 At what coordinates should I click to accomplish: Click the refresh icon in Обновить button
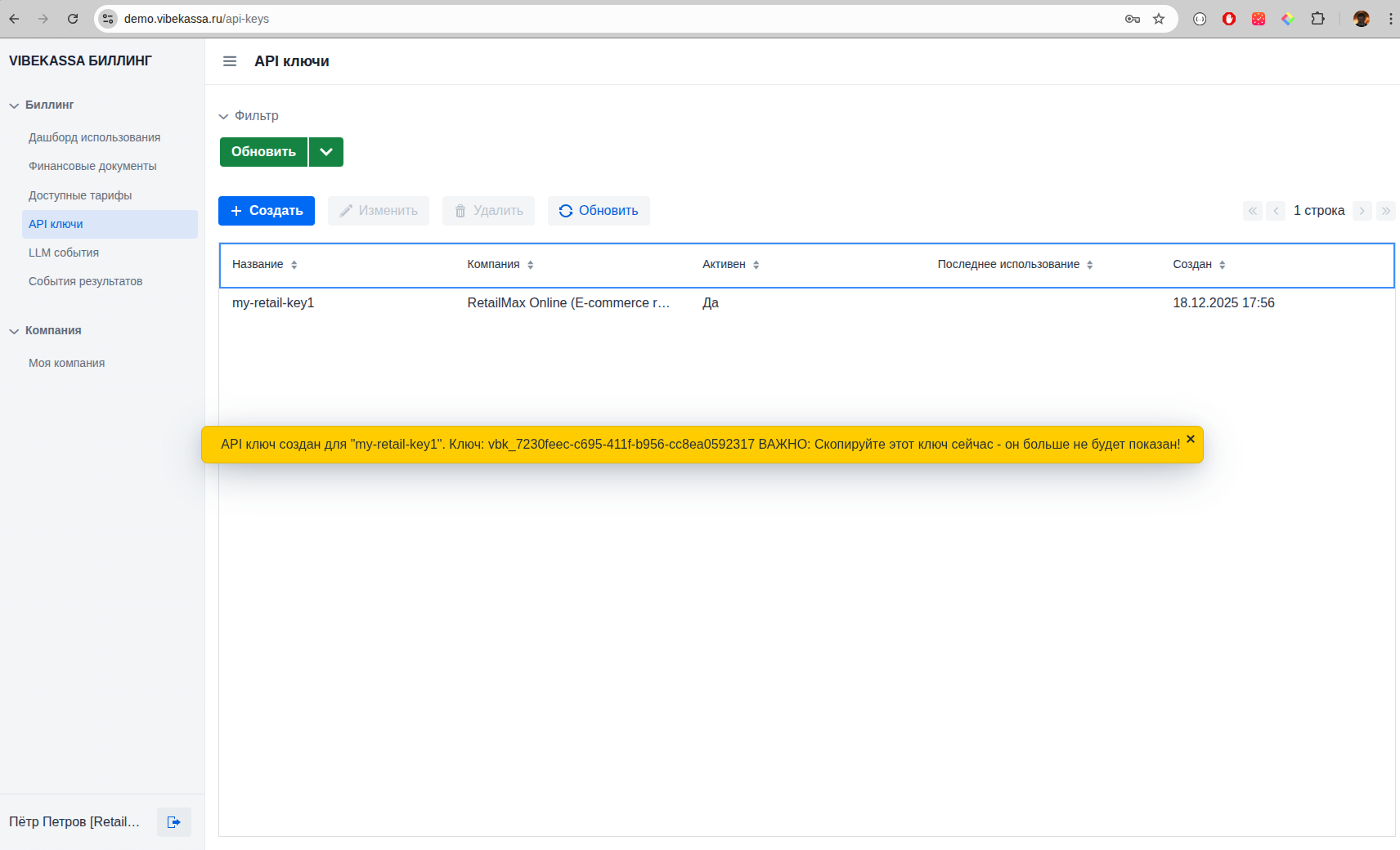tap(566, 210)
